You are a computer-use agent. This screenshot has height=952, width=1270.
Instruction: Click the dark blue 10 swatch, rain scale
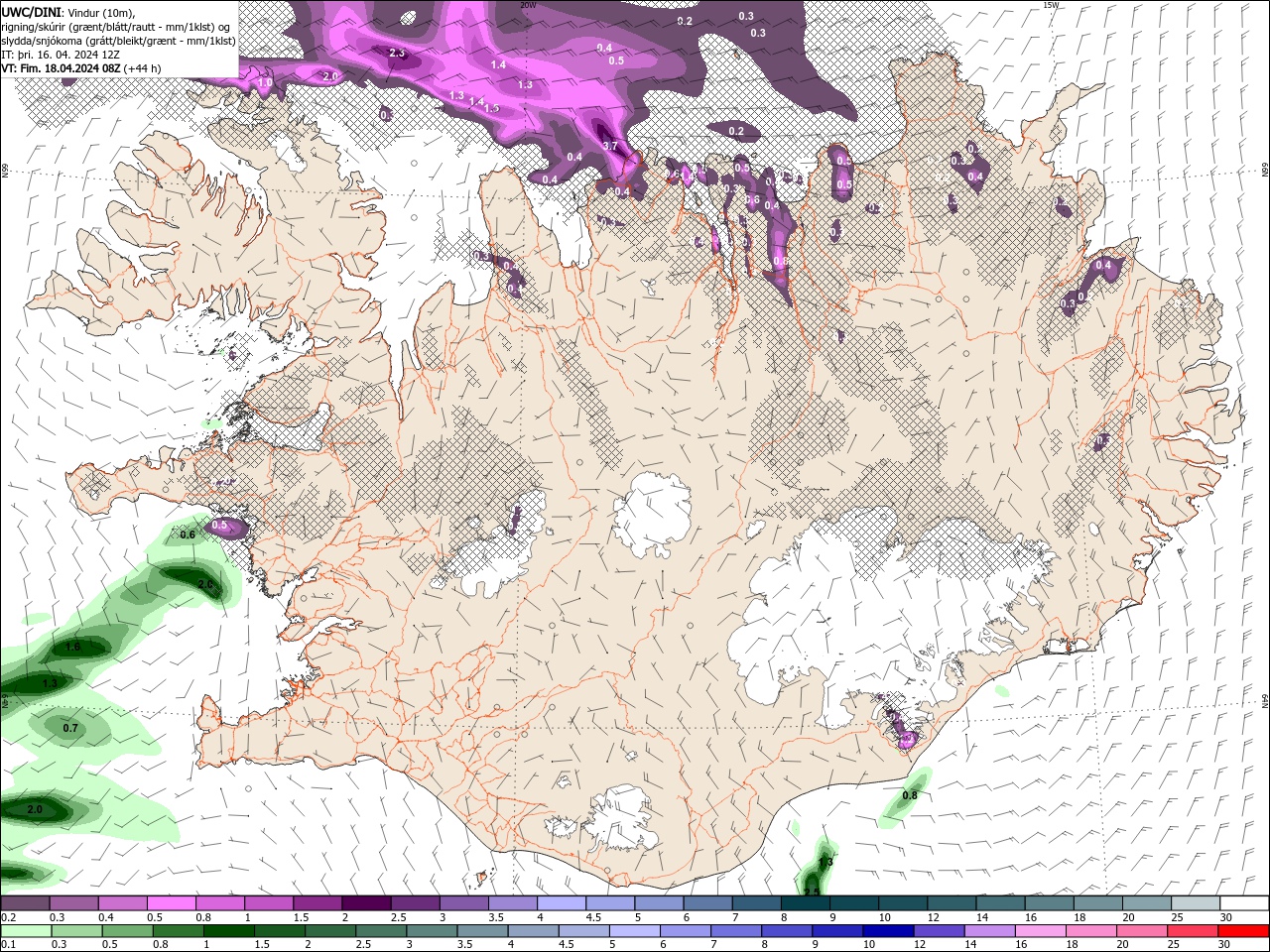coord(887,931)
